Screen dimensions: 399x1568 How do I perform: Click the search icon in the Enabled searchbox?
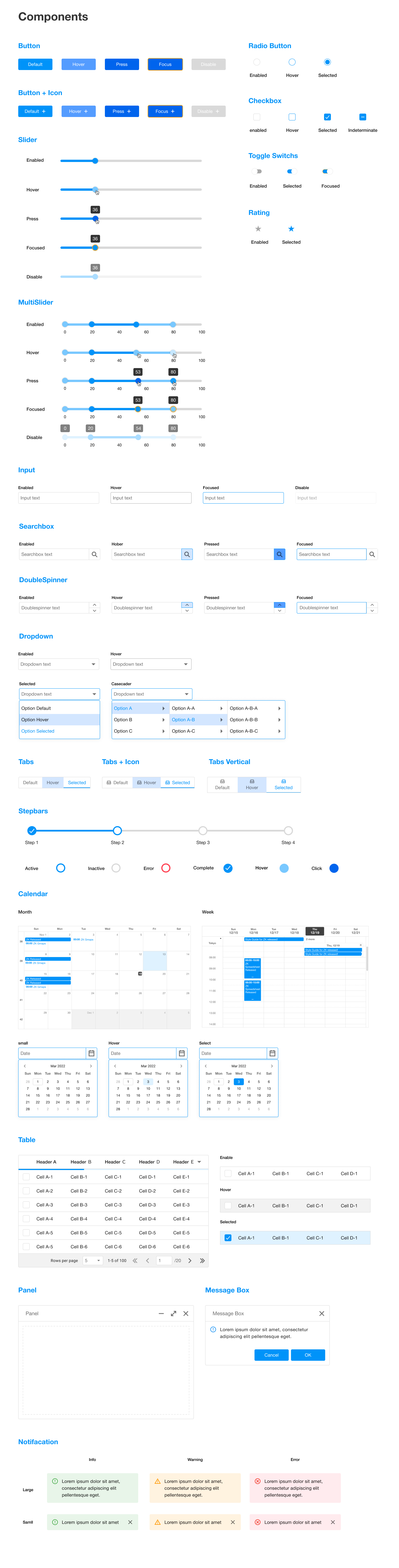(94, 555)
